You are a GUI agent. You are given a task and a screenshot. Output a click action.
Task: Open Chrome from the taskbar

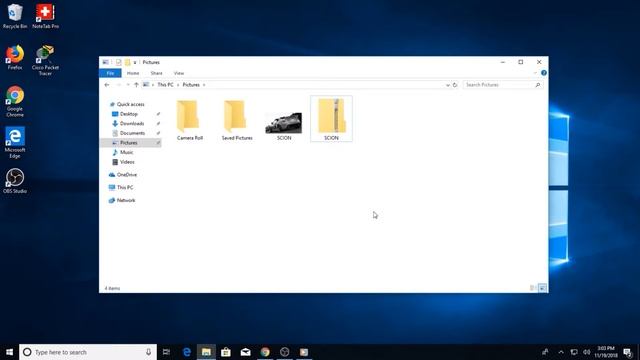click(x=265, y=352)
